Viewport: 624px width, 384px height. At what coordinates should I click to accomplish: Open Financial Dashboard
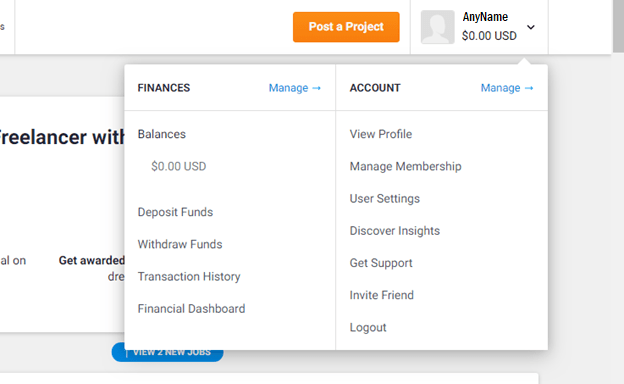click(x=191, y=309)
